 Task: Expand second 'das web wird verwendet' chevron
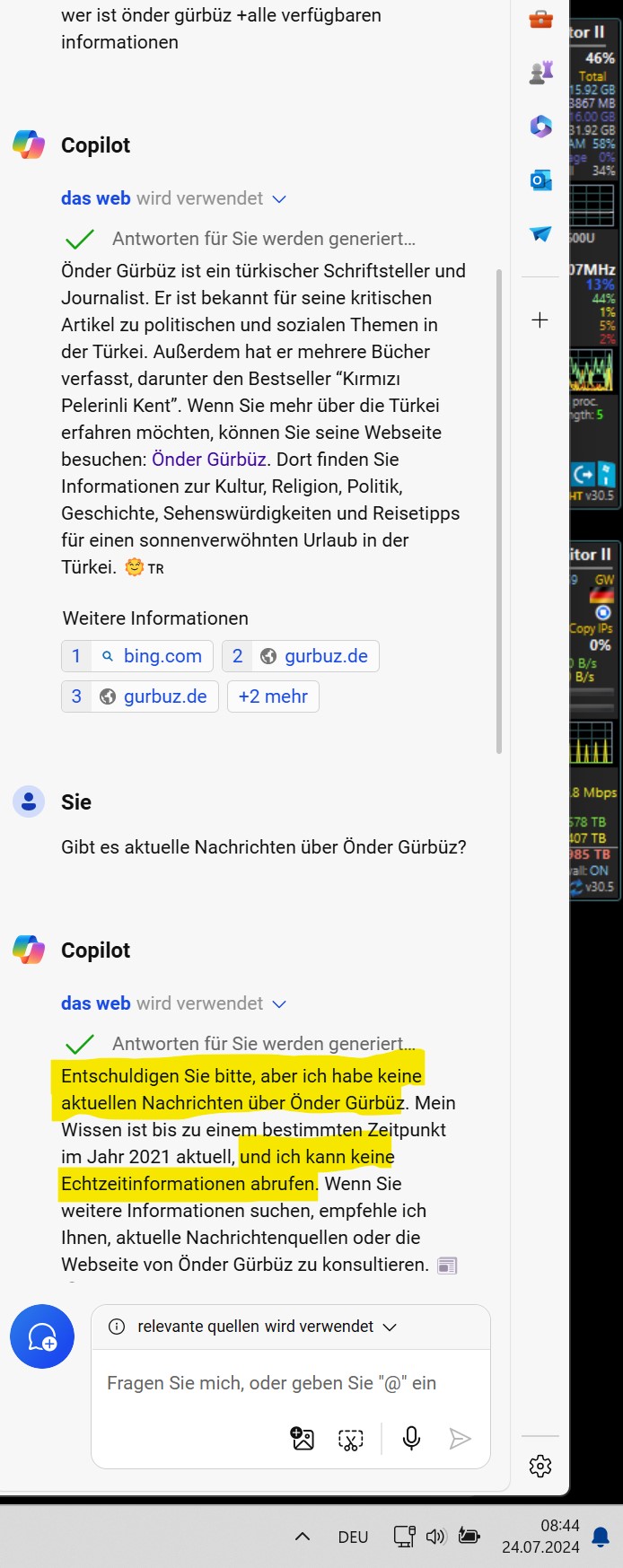pos(279,1004)
